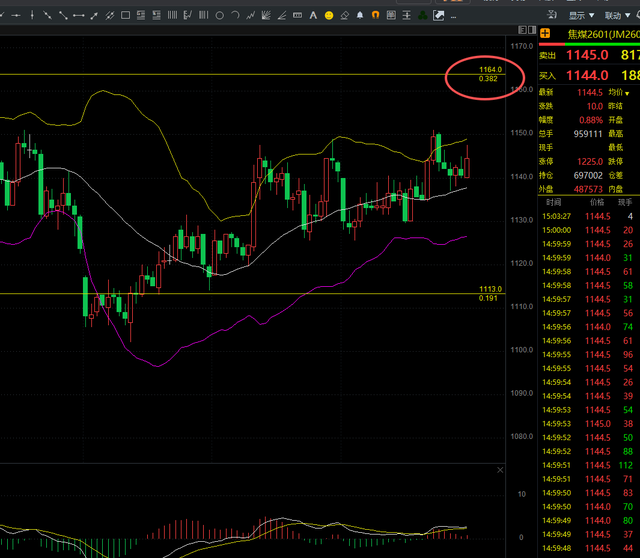Screen dimensions: 640x558
Task: Open the 联动 dropdown menu
Action: (x=617, y=16)
